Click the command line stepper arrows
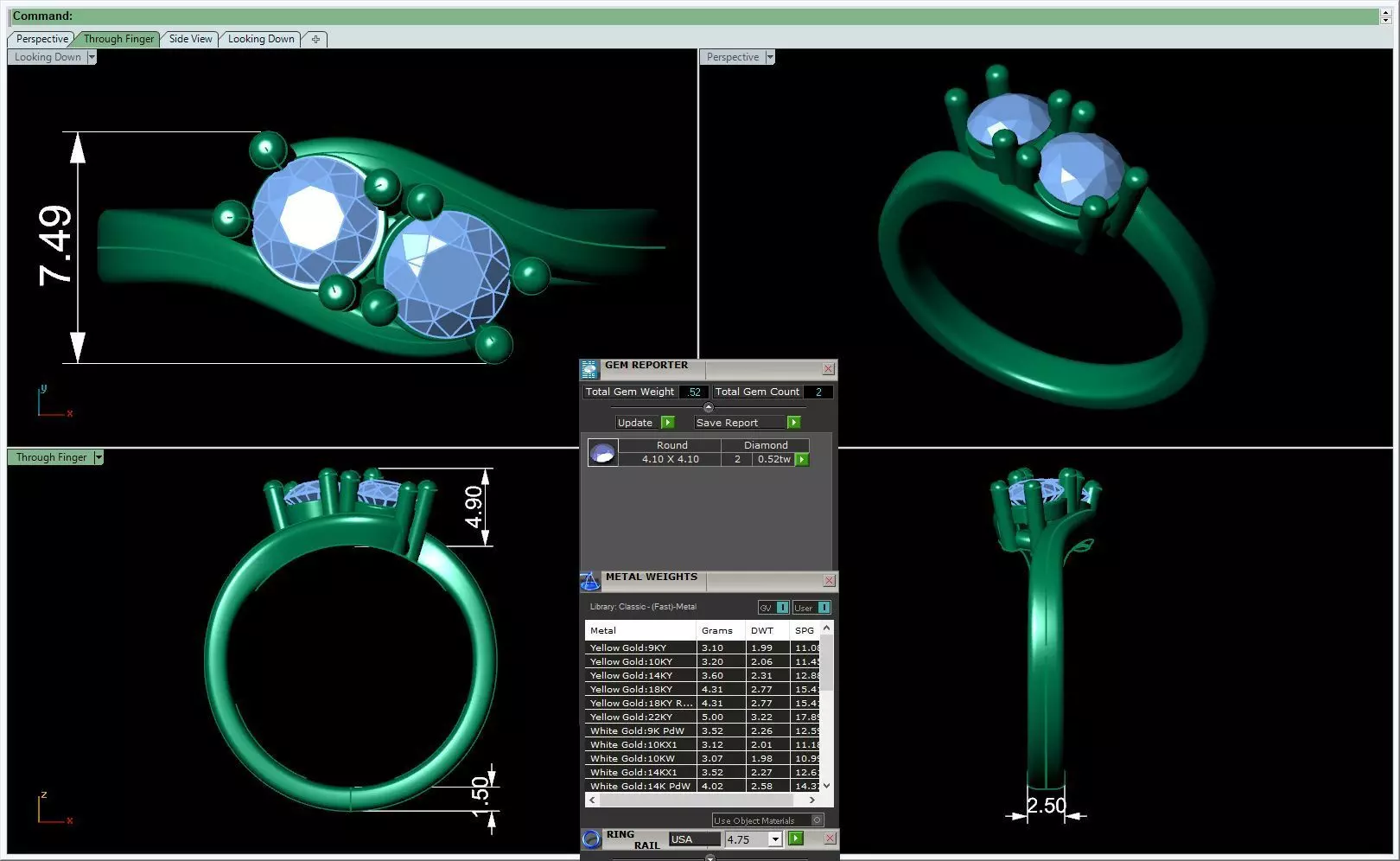Image resolution: width=1400 pixels, height=861 pixels. 1386,16
